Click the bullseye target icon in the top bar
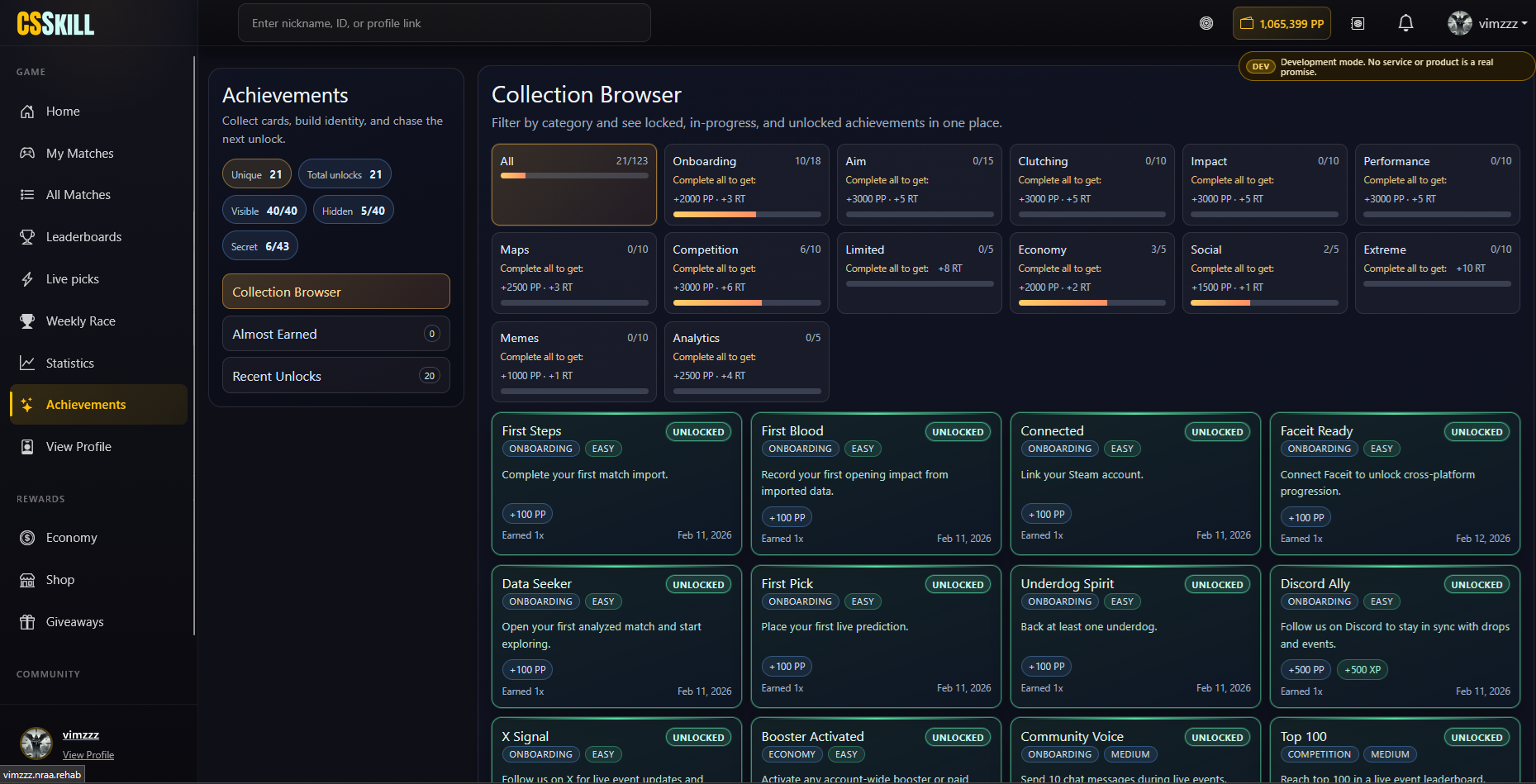 point(1205,23)
